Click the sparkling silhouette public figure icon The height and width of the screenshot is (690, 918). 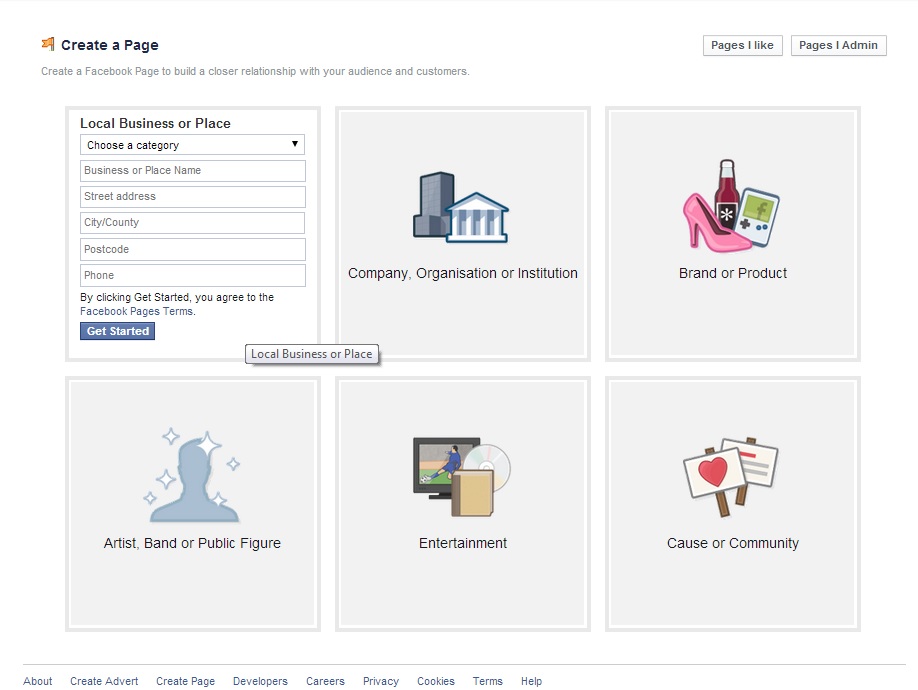(x=193, y=476)
